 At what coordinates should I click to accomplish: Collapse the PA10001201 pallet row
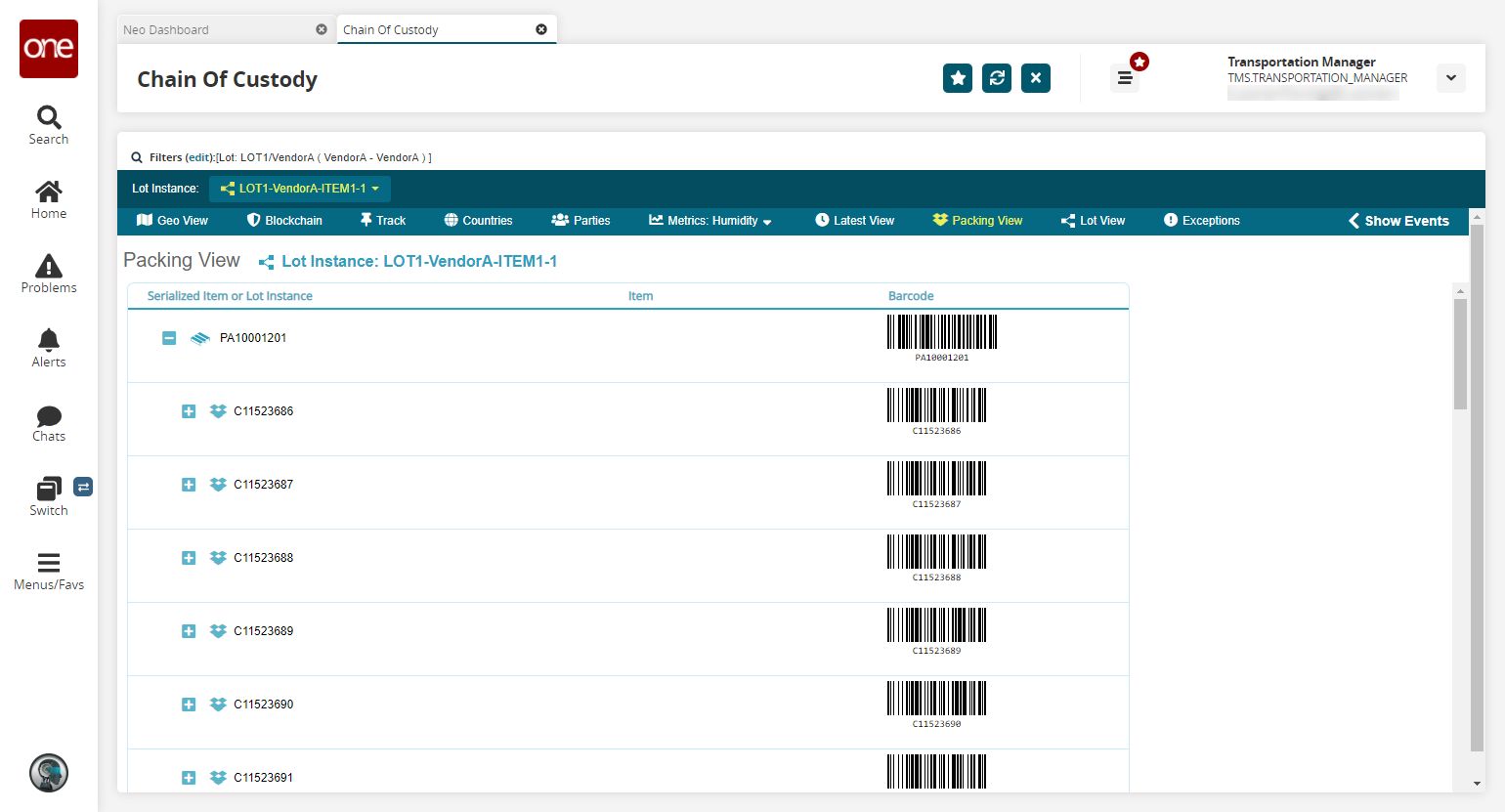[169, 338]
